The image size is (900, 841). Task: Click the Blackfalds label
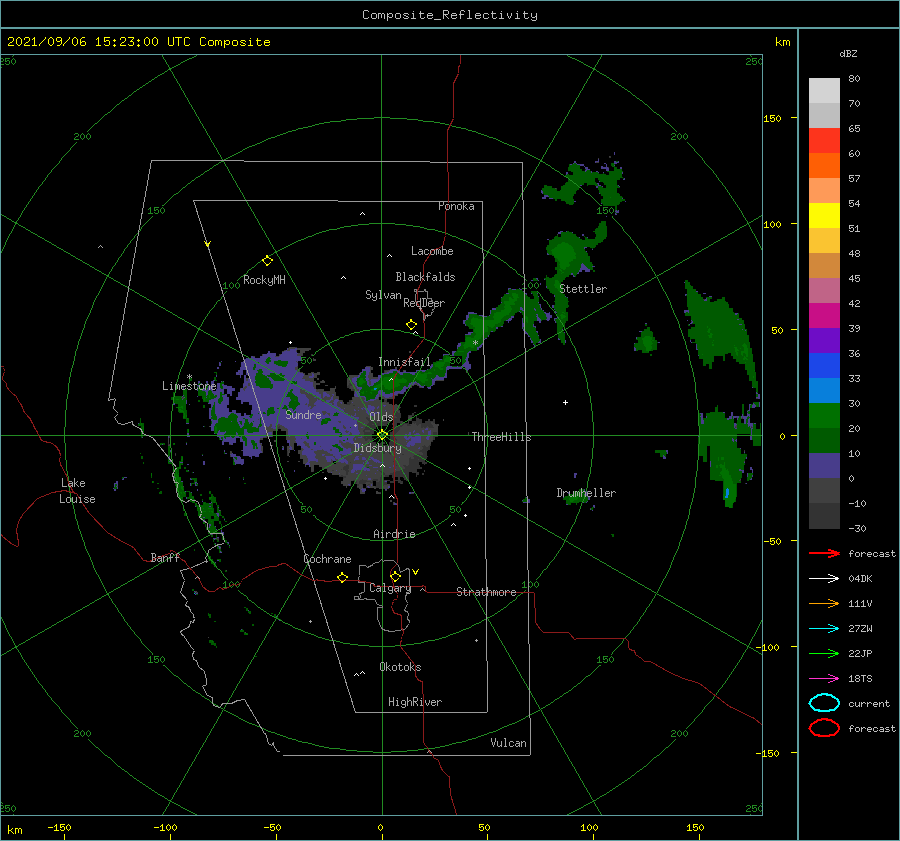425,277
